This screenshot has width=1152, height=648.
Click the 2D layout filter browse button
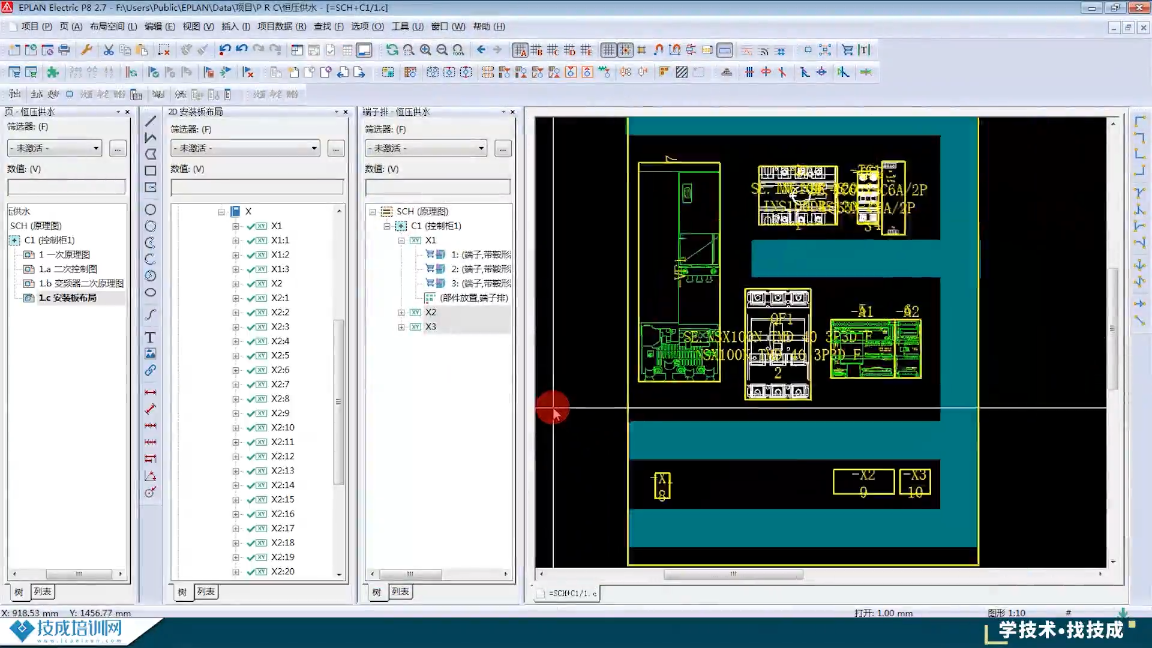coord(336,148)
